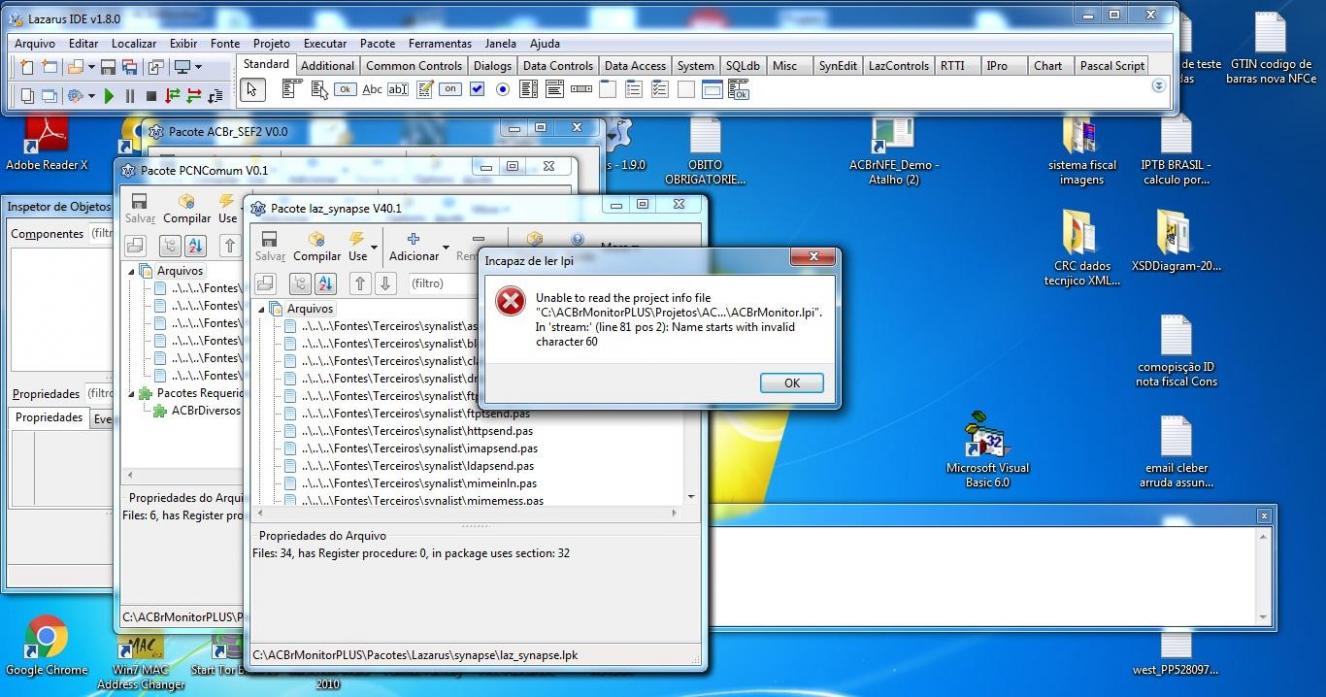Click Use in the laz_synapse package window
Viewport: 1326px width, 697px height.
pos(357,247)
